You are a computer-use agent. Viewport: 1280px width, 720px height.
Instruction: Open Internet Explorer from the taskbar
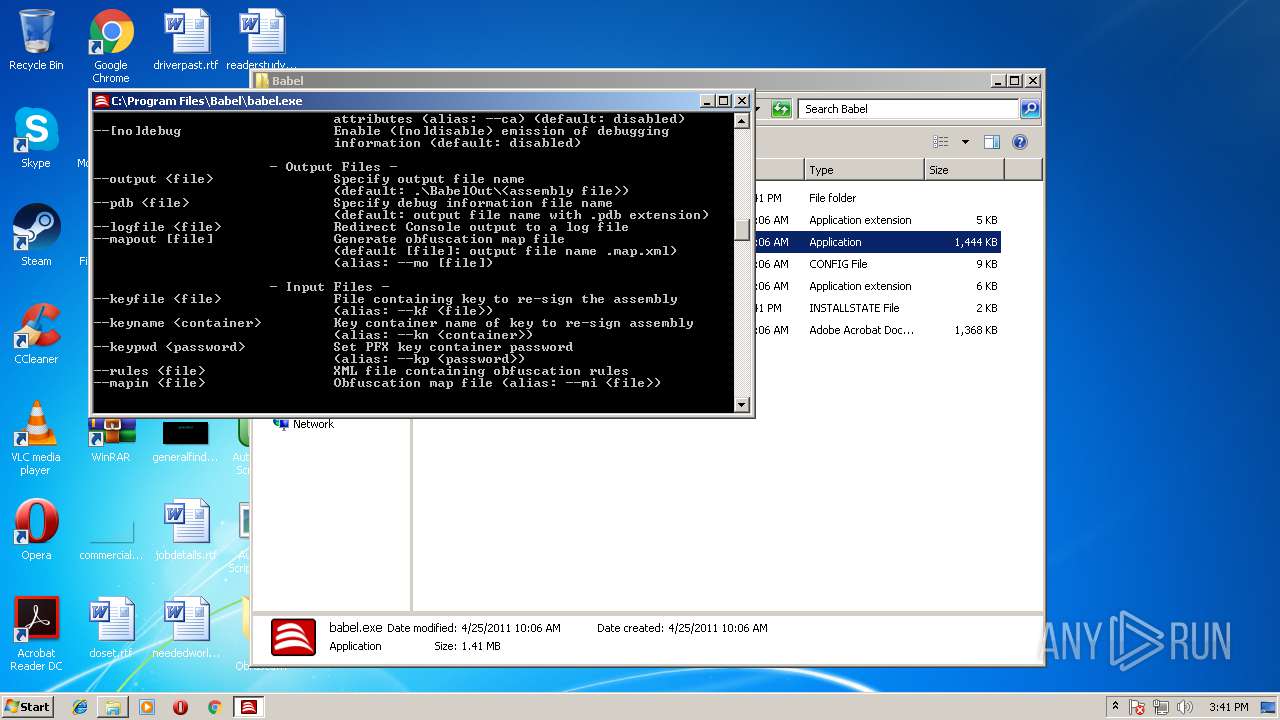click(80, 707)
